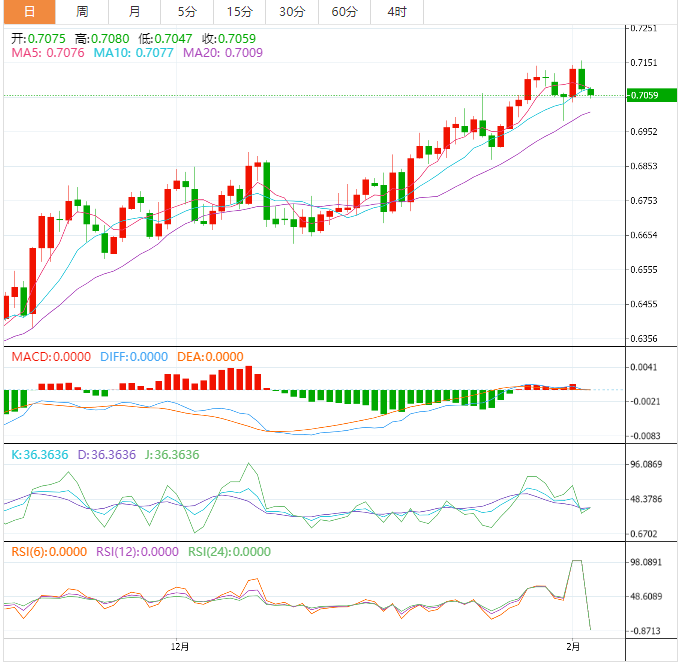This screenshot has height=670, width=686.
Task: Click the MACD indicator label
Action: (x=50, y=357)
